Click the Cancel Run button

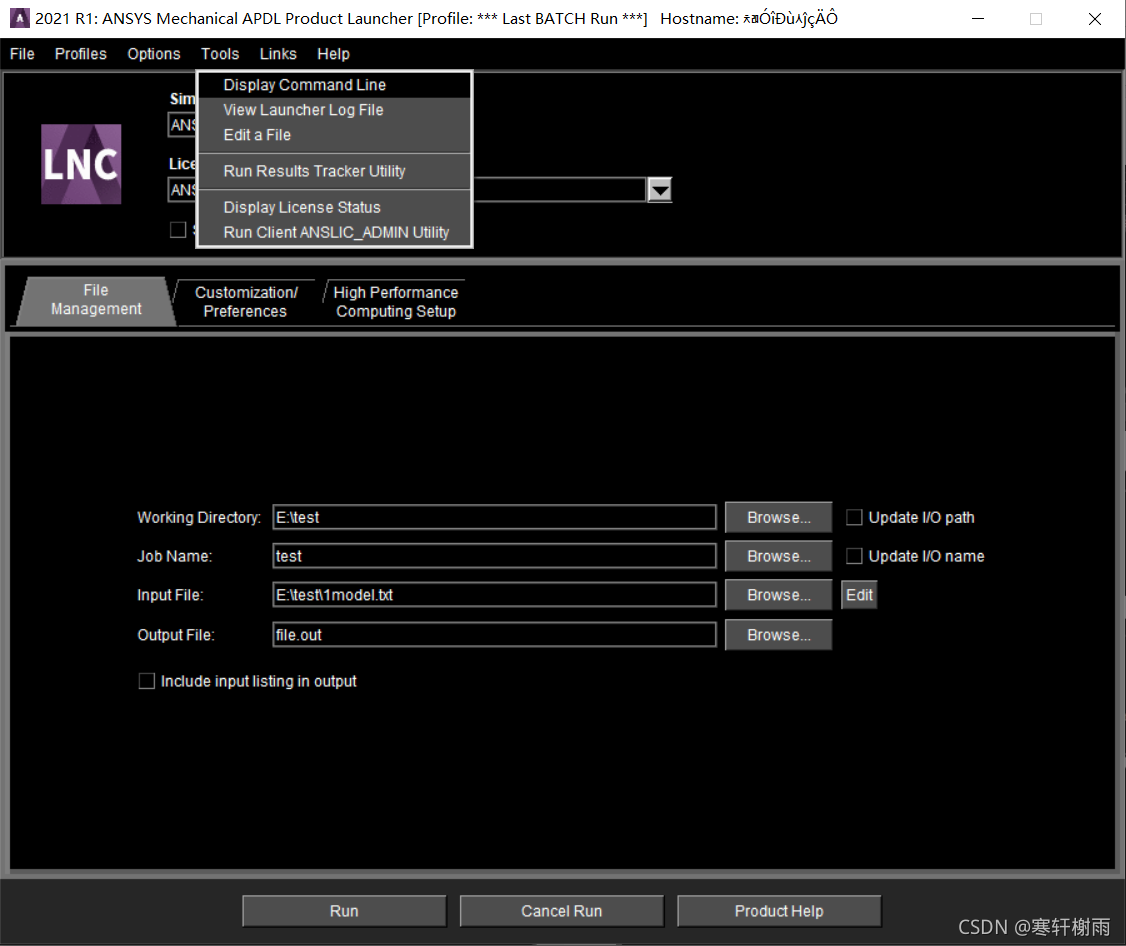pyautogui.click(x=561, y=911)
